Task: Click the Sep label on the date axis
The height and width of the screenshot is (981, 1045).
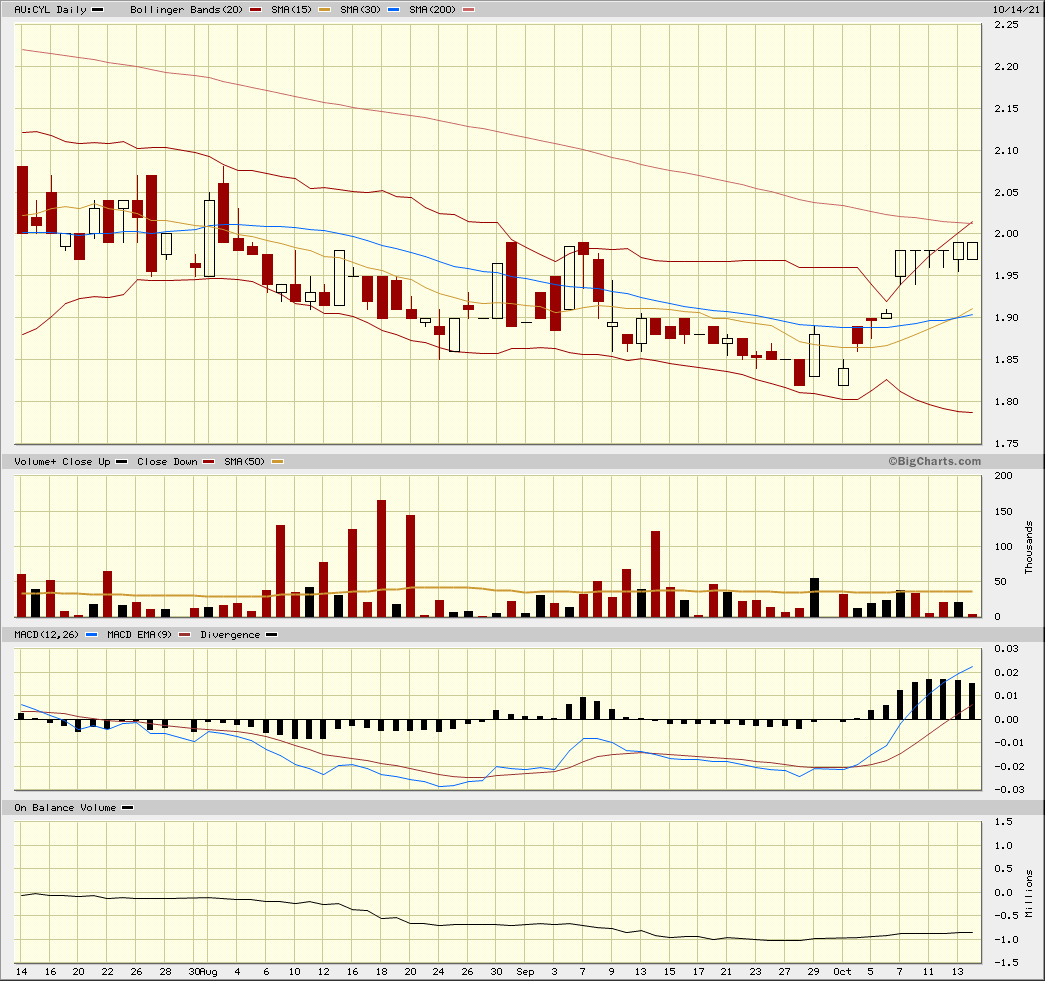Action: (x=525, y=972)
